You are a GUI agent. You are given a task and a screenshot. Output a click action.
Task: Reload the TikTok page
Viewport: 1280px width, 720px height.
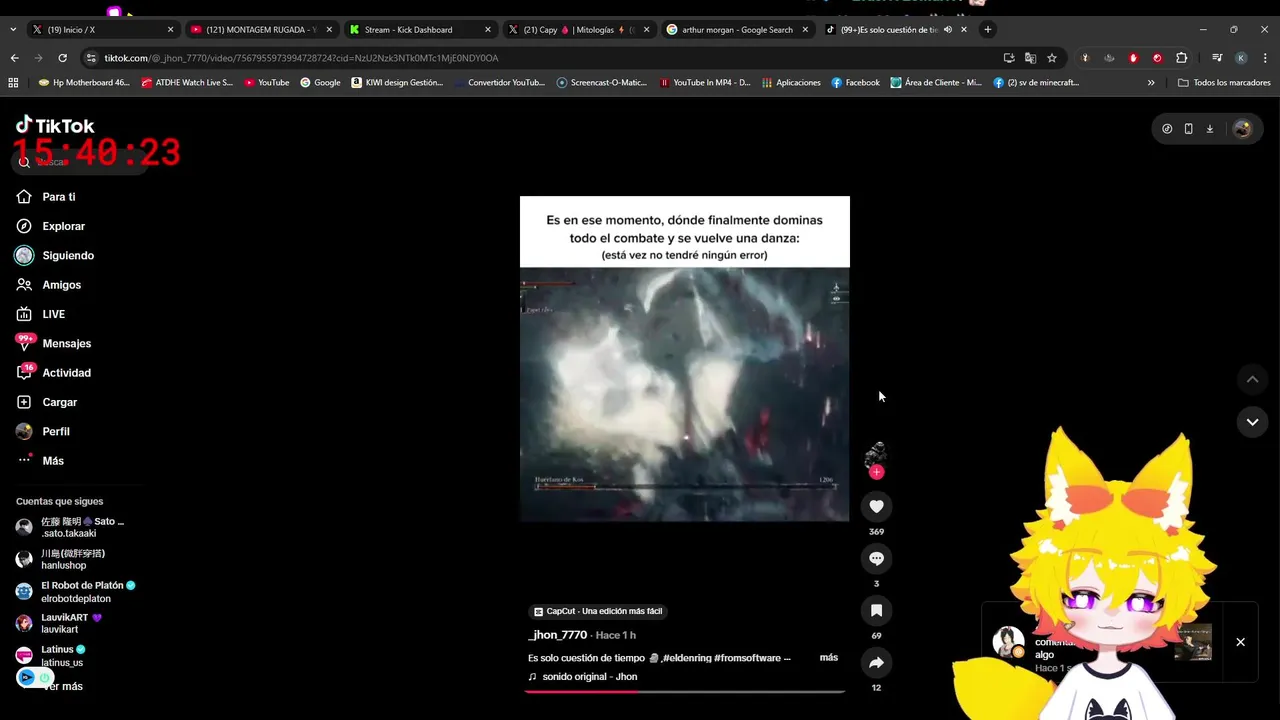(x=64, y=58)
